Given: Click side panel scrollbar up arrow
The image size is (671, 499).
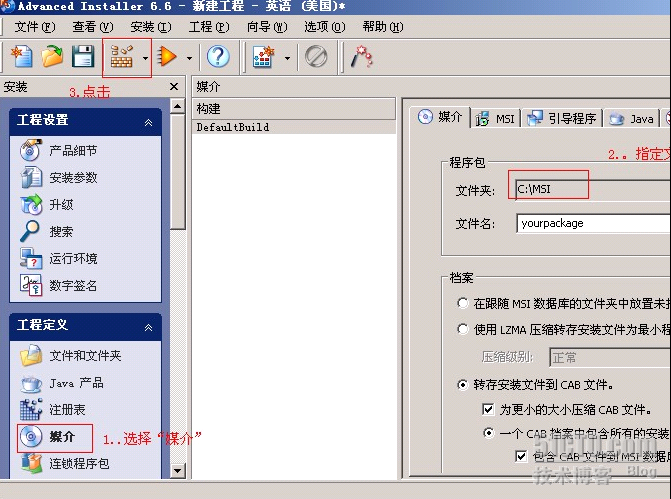Looking at the screenshot, I should click(x=177, y=105).
